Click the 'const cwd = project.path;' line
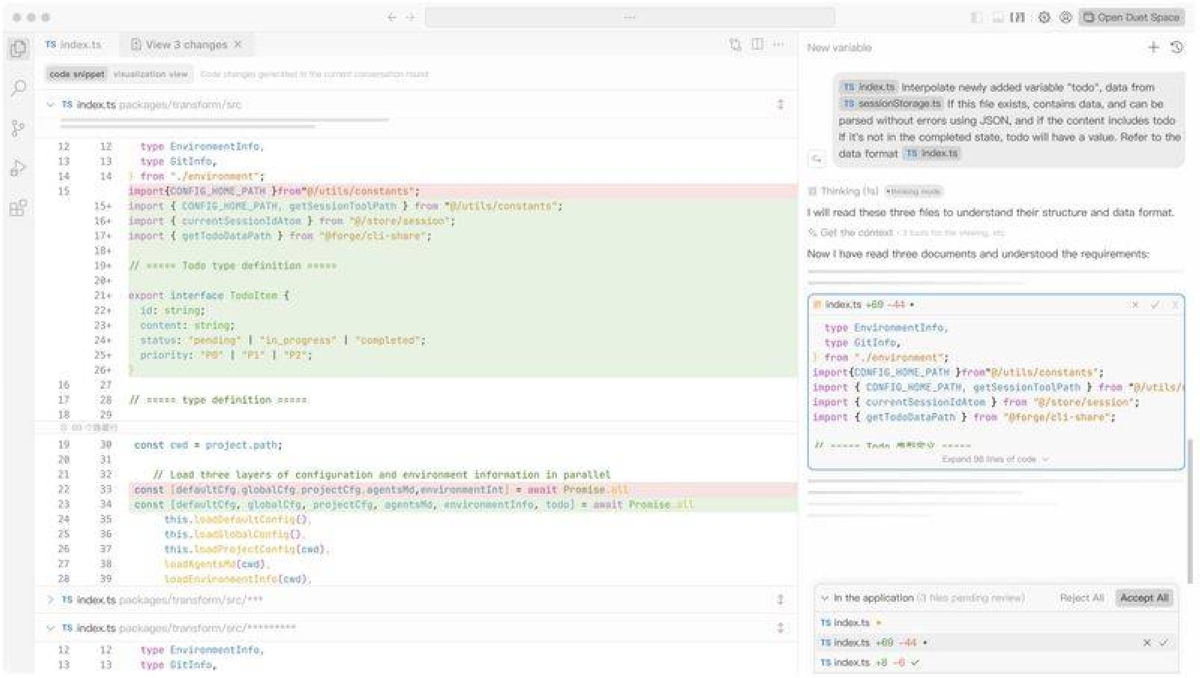The width and height of the screenshot is (1200, 678). click(x=209, y=445)
